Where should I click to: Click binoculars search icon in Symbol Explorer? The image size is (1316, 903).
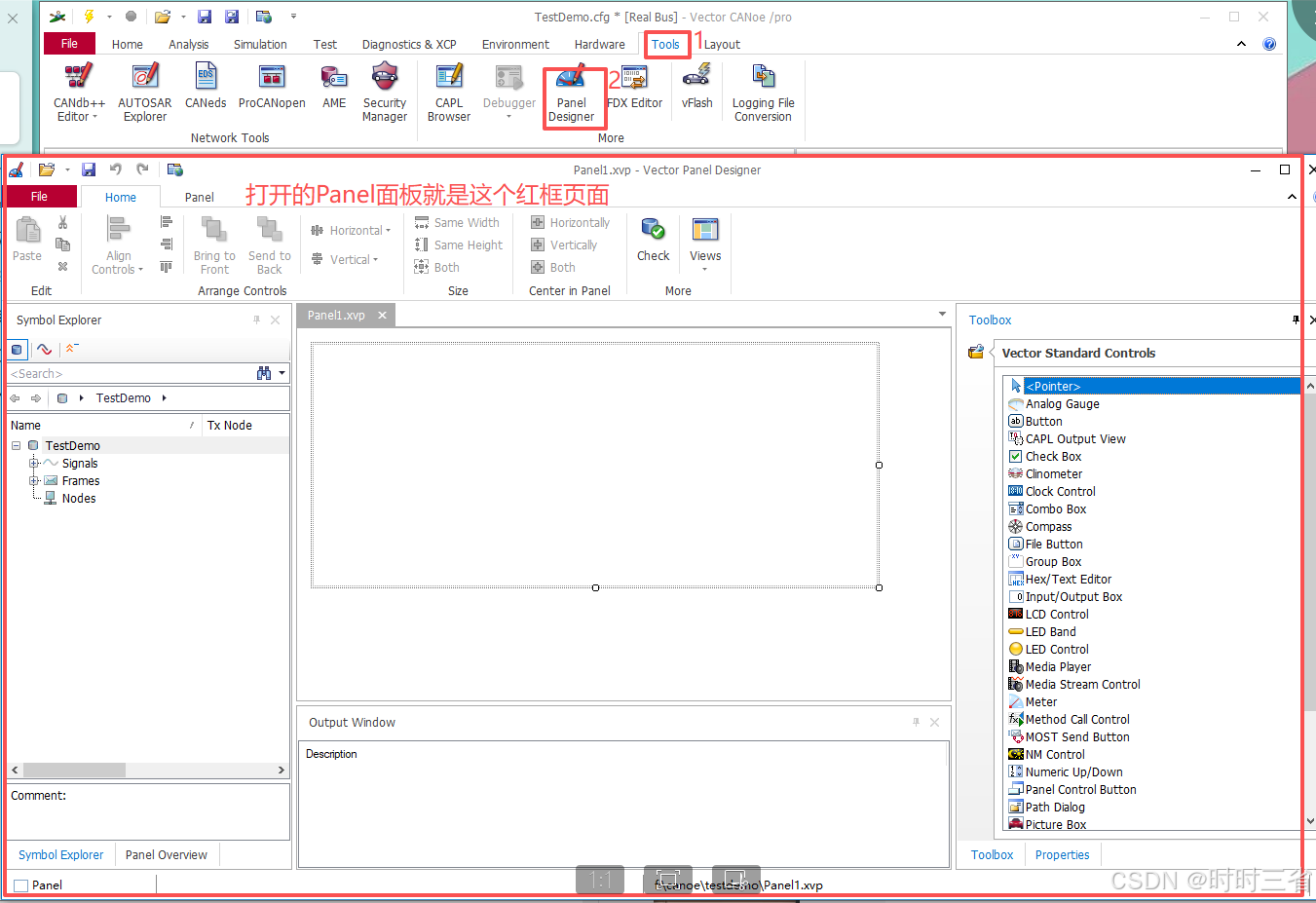coord(264,373)
